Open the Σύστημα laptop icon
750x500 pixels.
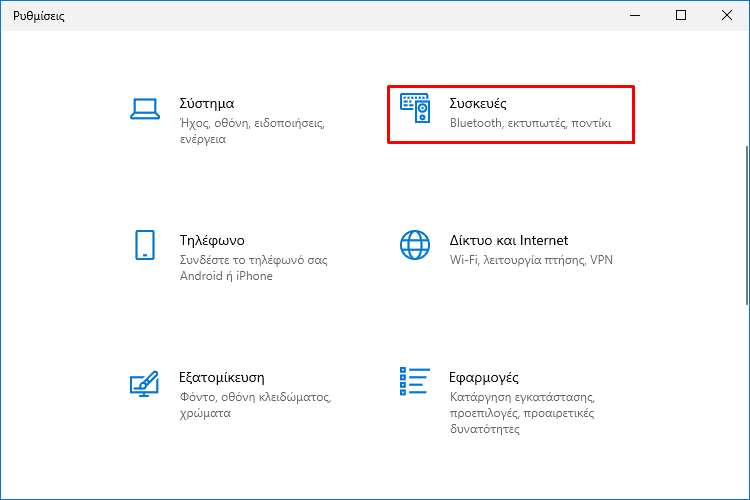pyautogui.click(x=145, y=109)
